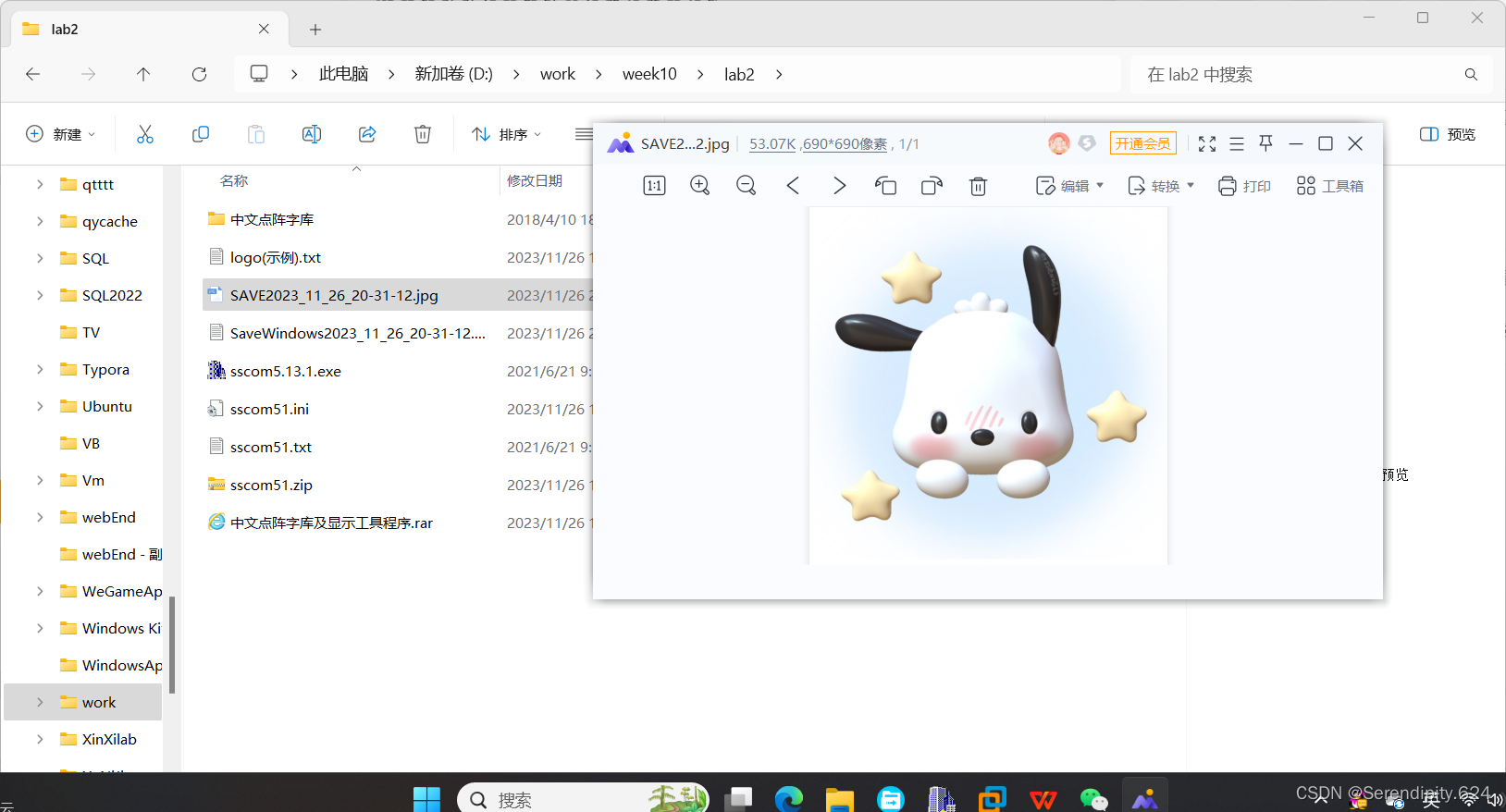This screenshot has height=812, width=1506.
Task: Click the share icon in Explorer toolbar
Action: [367, 134]
